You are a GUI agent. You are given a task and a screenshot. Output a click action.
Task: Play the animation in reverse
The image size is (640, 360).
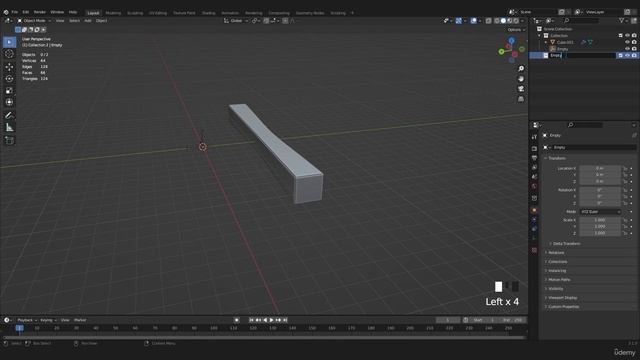tap(265, 320)
